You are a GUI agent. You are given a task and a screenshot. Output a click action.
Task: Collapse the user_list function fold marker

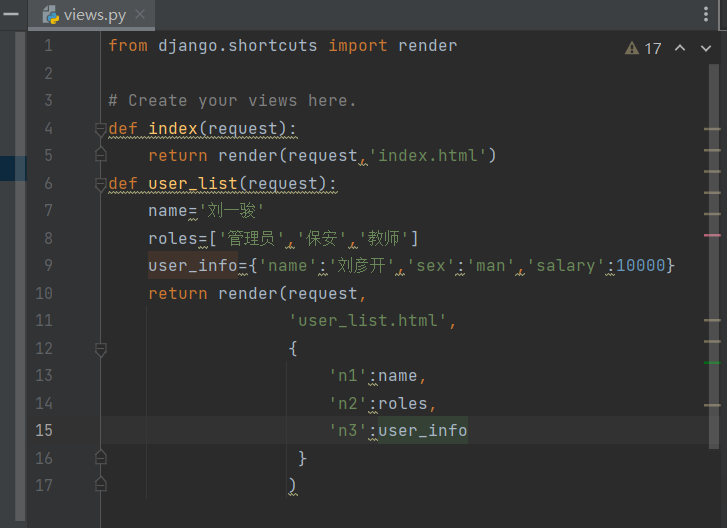(100, 184)
